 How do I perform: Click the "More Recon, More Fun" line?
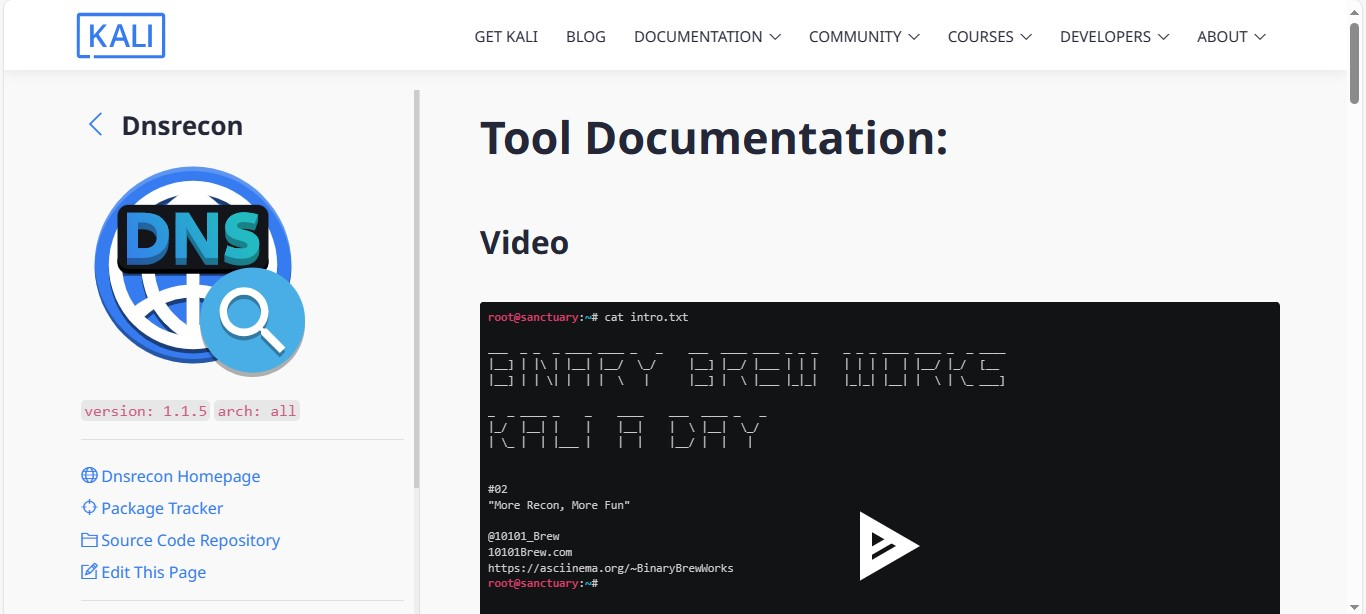(559, 505)
